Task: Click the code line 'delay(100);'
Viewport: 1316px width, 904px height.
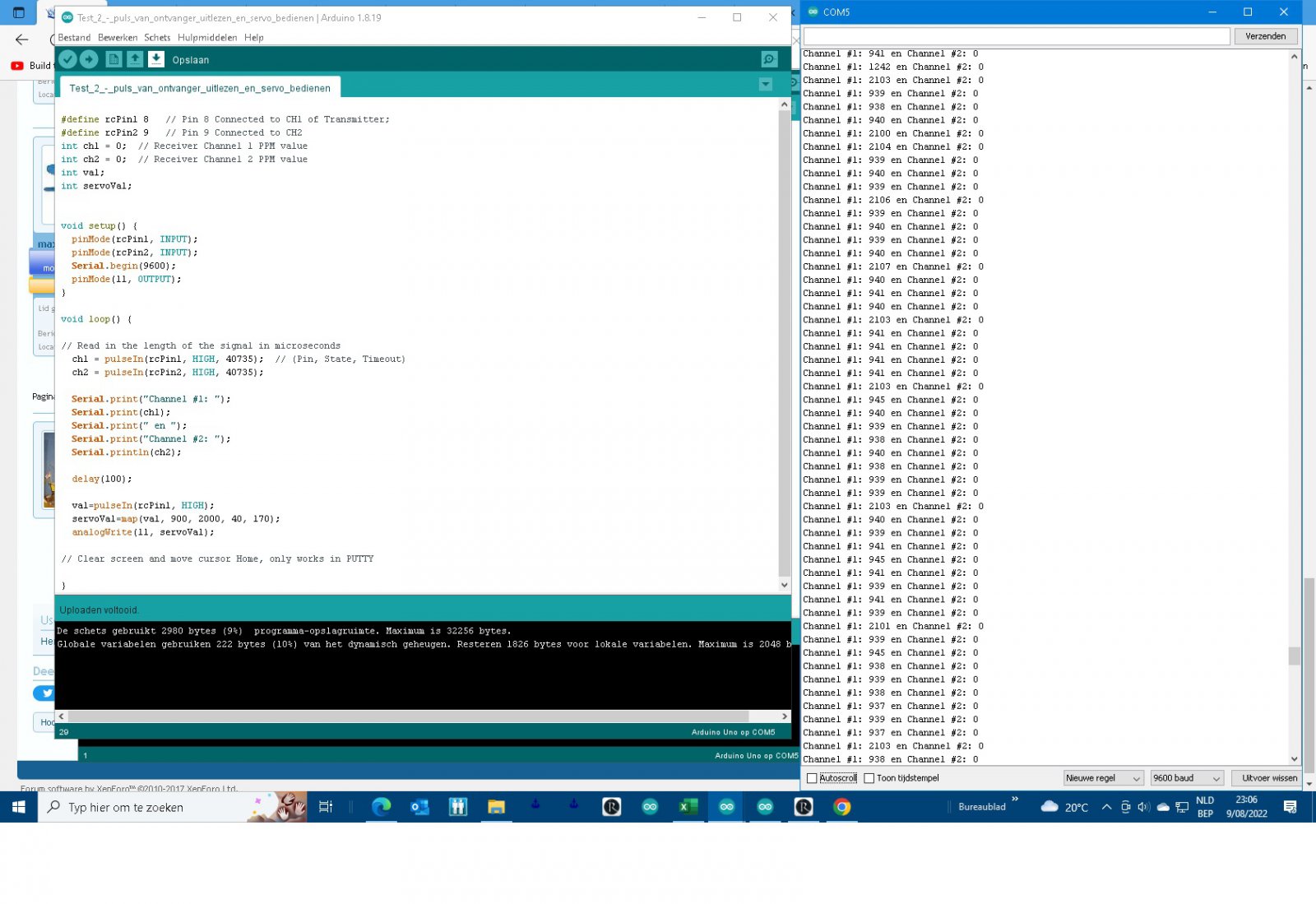Action: (101, 479)
